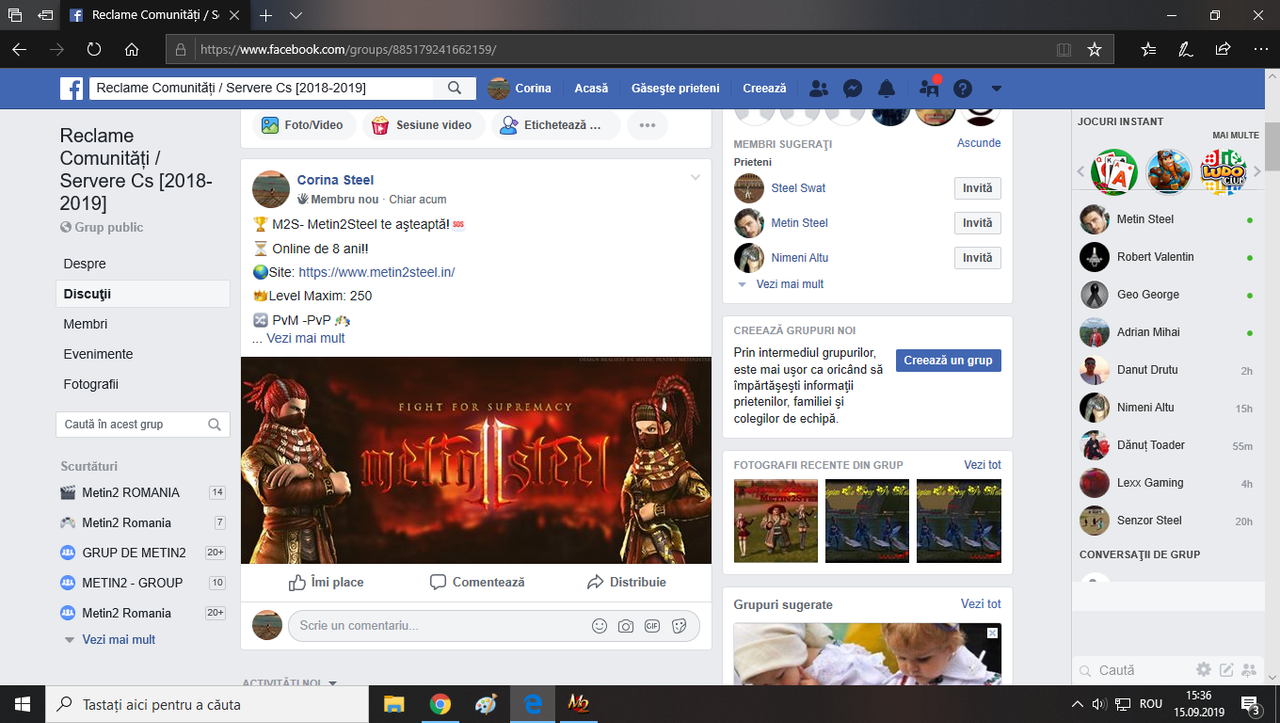The height and width of the screenshot is (723, 1280).
Task: Open the Foto/Video post option
Action: click(302, 125)
